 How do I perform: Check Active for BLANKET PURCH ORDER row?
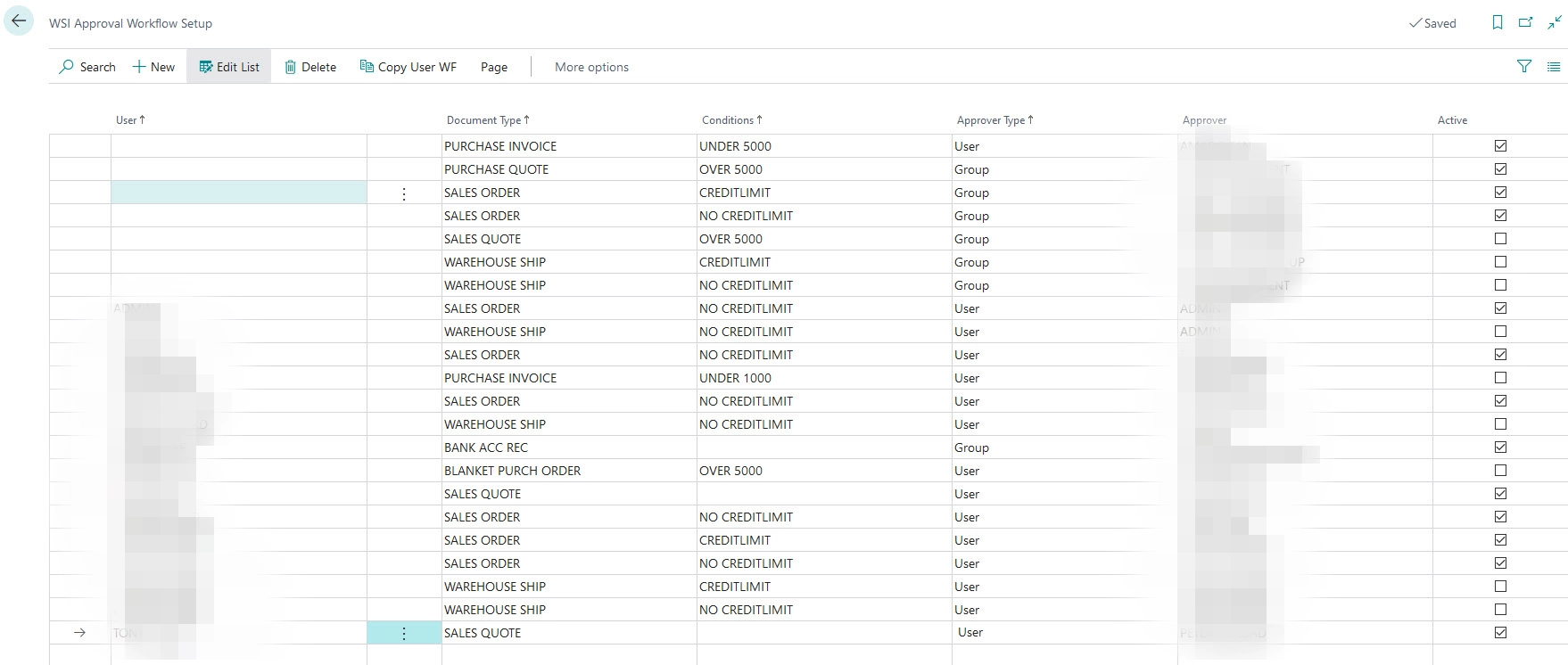(x=1500, y=471)
